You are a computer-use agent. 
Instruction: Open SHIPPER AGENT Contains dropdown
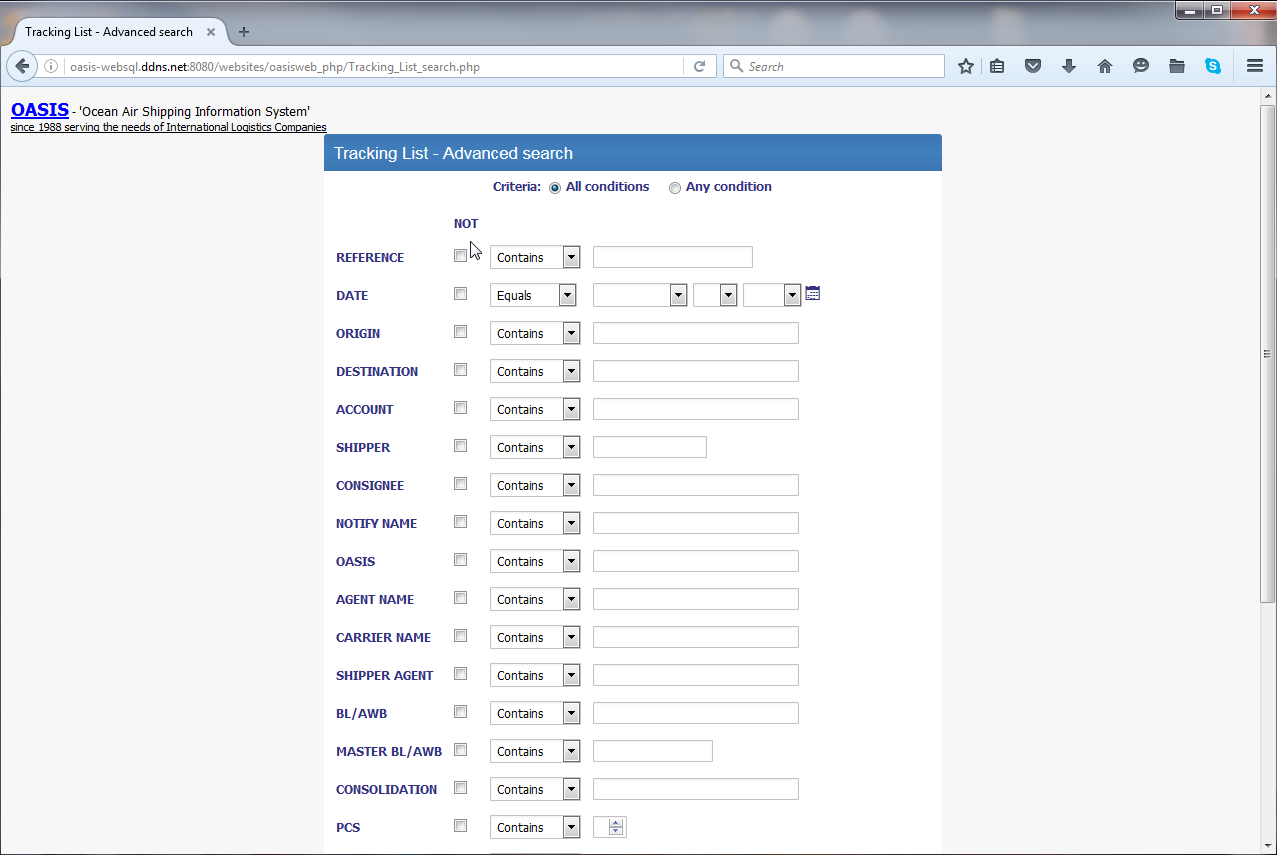pos(535,675)
